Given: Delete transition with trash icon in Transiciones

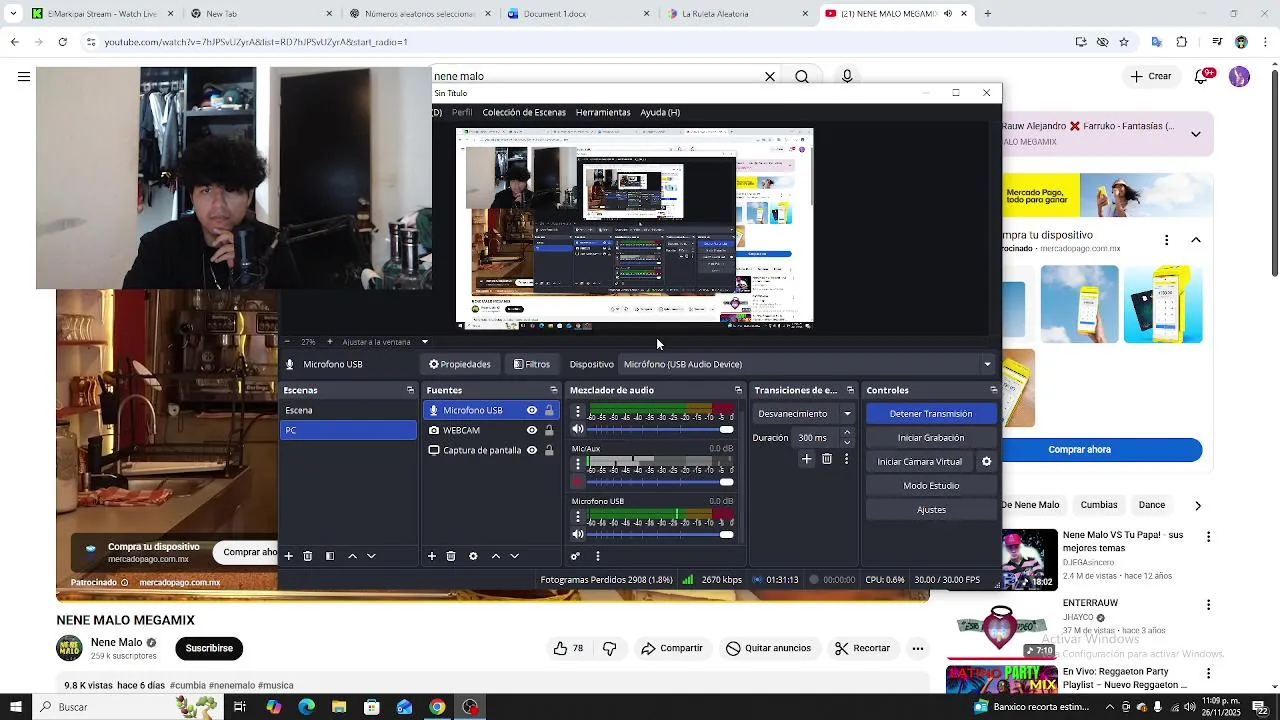Looking at the screenshot, I should point(827,459).
